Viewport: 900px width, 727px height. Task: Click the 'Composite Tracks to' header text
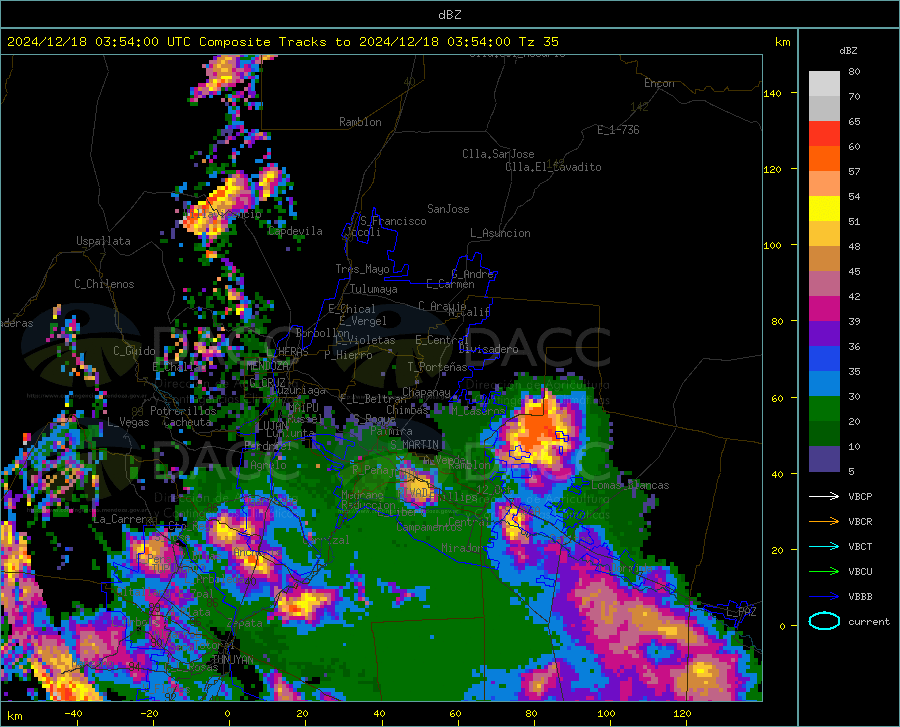tap(275, 42)
